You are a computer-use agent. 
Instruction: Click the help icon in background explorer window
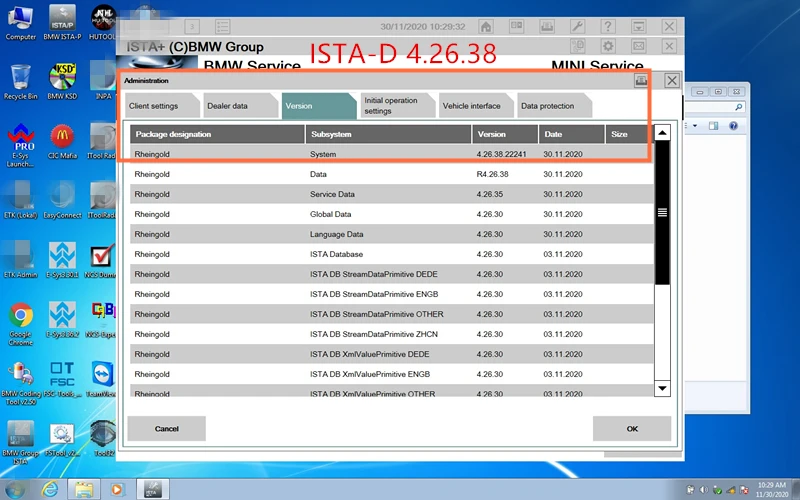click(733, 126)
